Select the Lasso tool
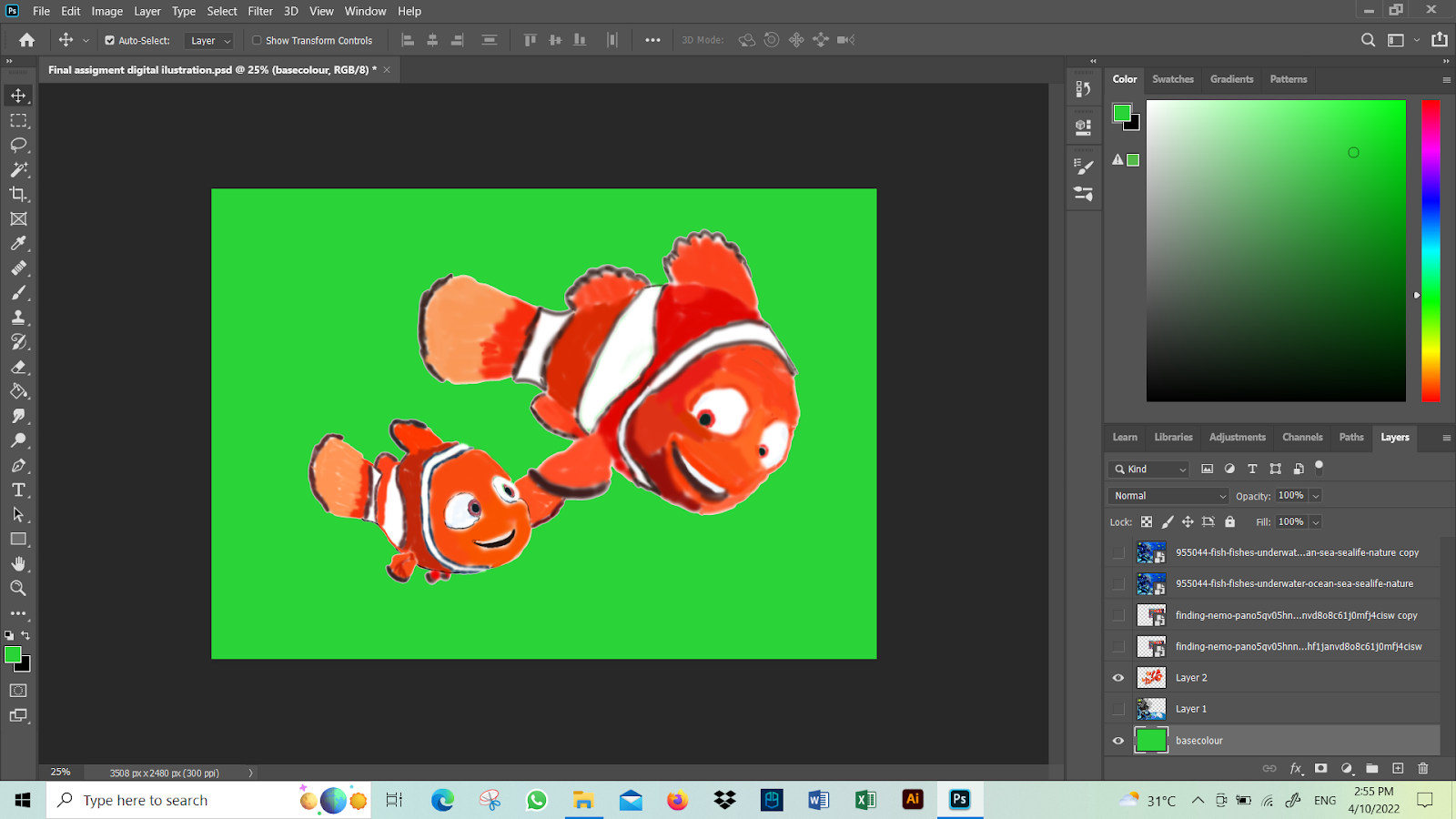The height and width of the screenshot is (819, 1456). (18, 145)
